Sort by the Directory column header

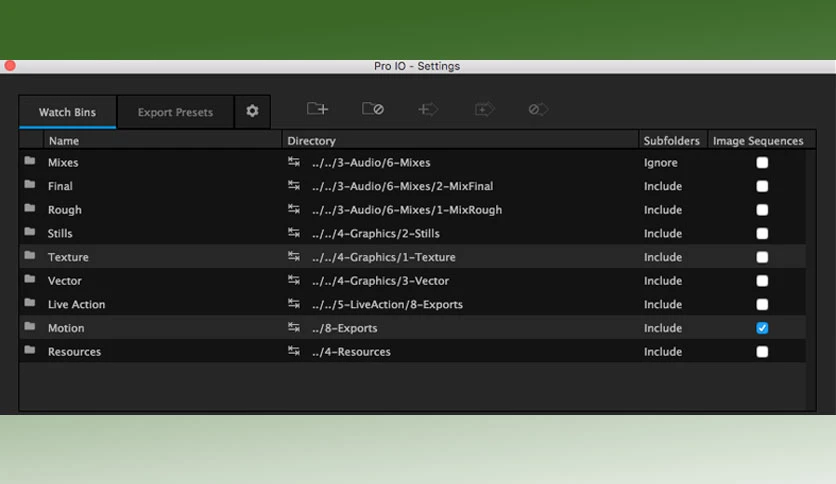coord(460,141)
